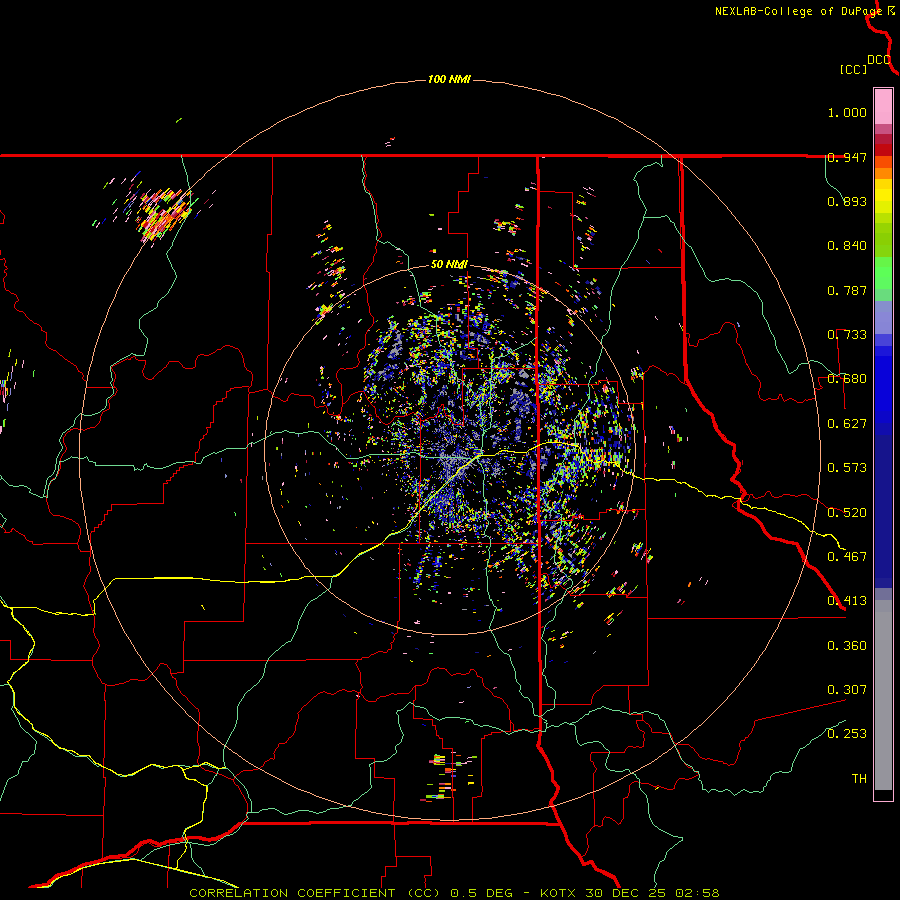Select the red segment of the color bar
900x900 pixels.
click(883, 150)
